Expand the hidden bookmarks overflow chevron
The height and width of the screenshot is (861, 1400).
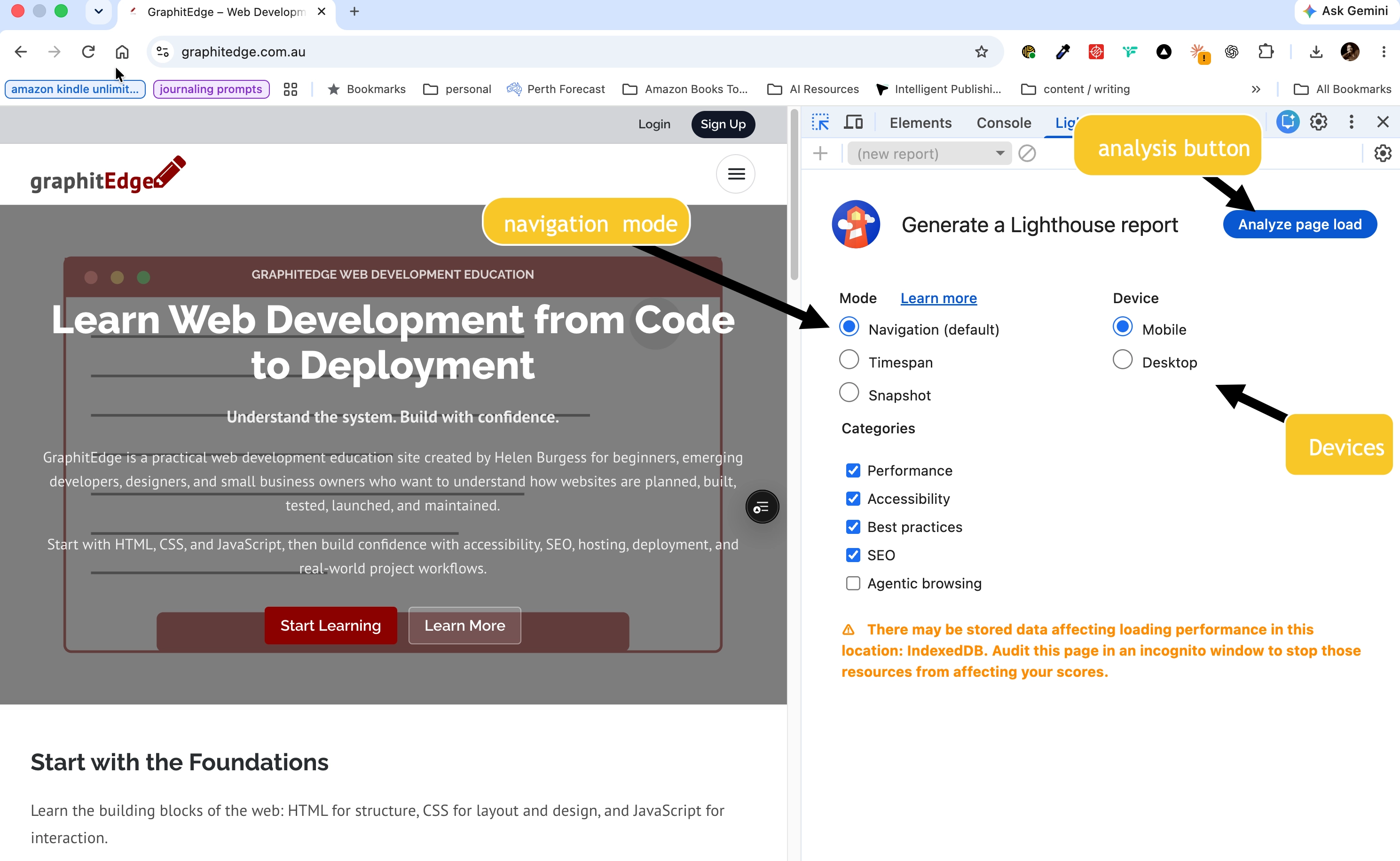1255,89
